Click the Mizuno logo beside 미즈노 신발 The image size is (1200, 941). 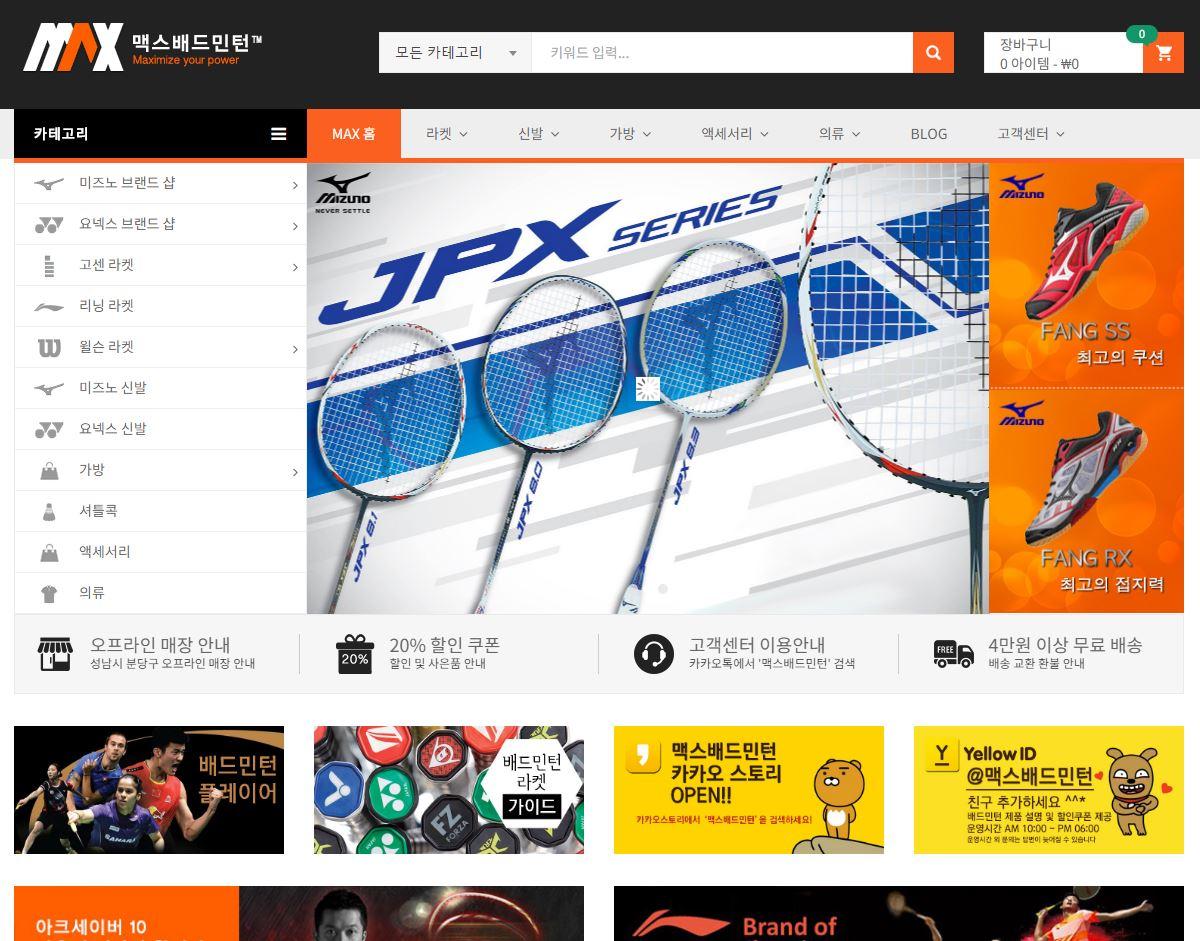click(49, 389)
